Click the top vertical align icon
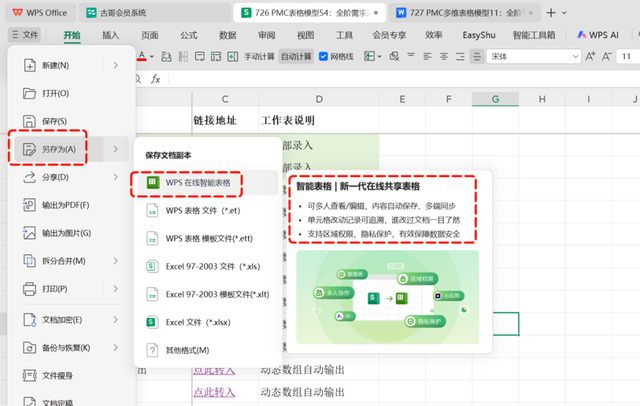Screen dimensions: 640x406 [411, 55]
